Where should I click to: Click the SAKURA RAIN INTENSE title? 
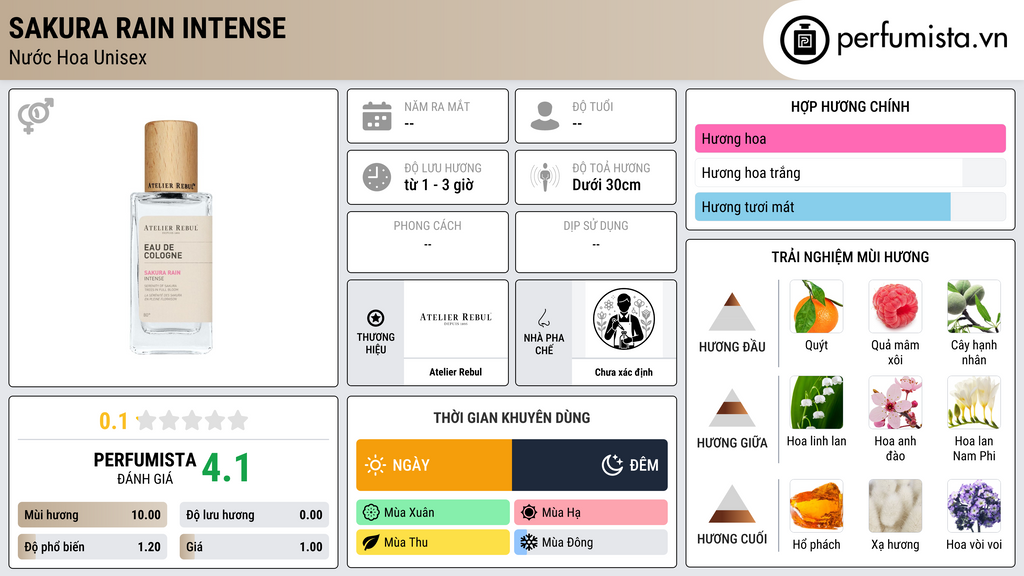click(x=148, y=28)
